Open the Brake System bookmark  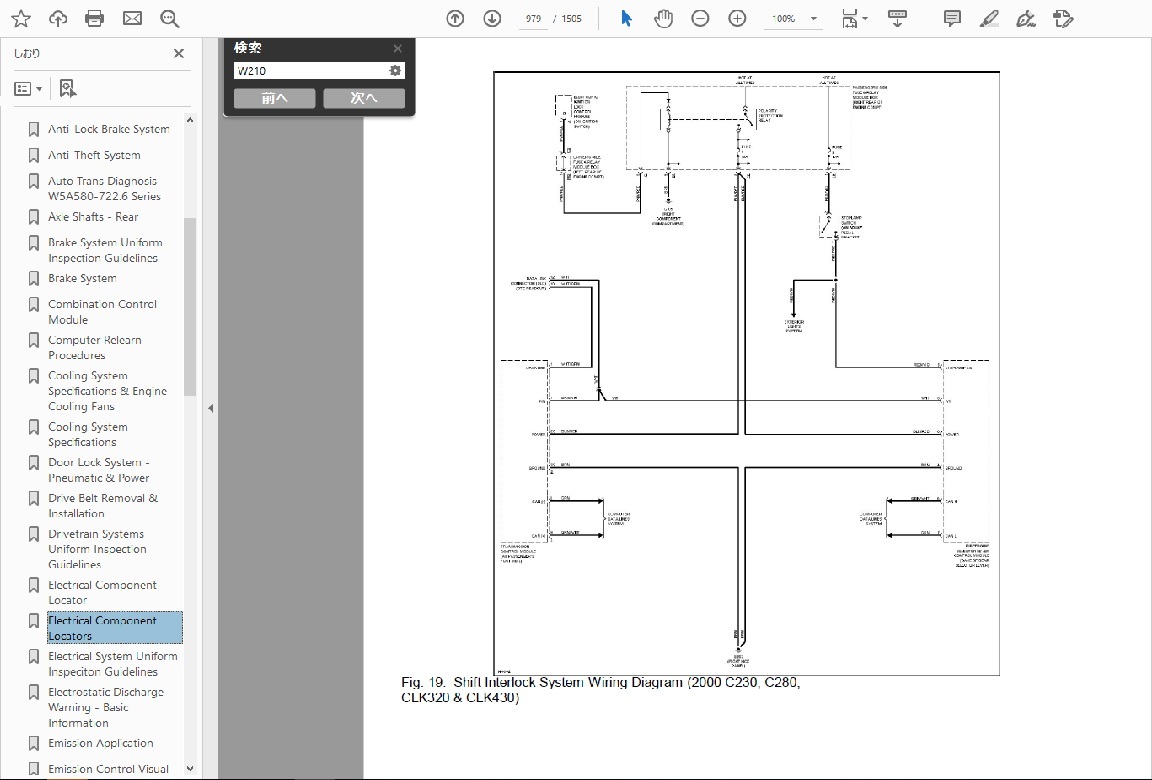click(82, 278)
